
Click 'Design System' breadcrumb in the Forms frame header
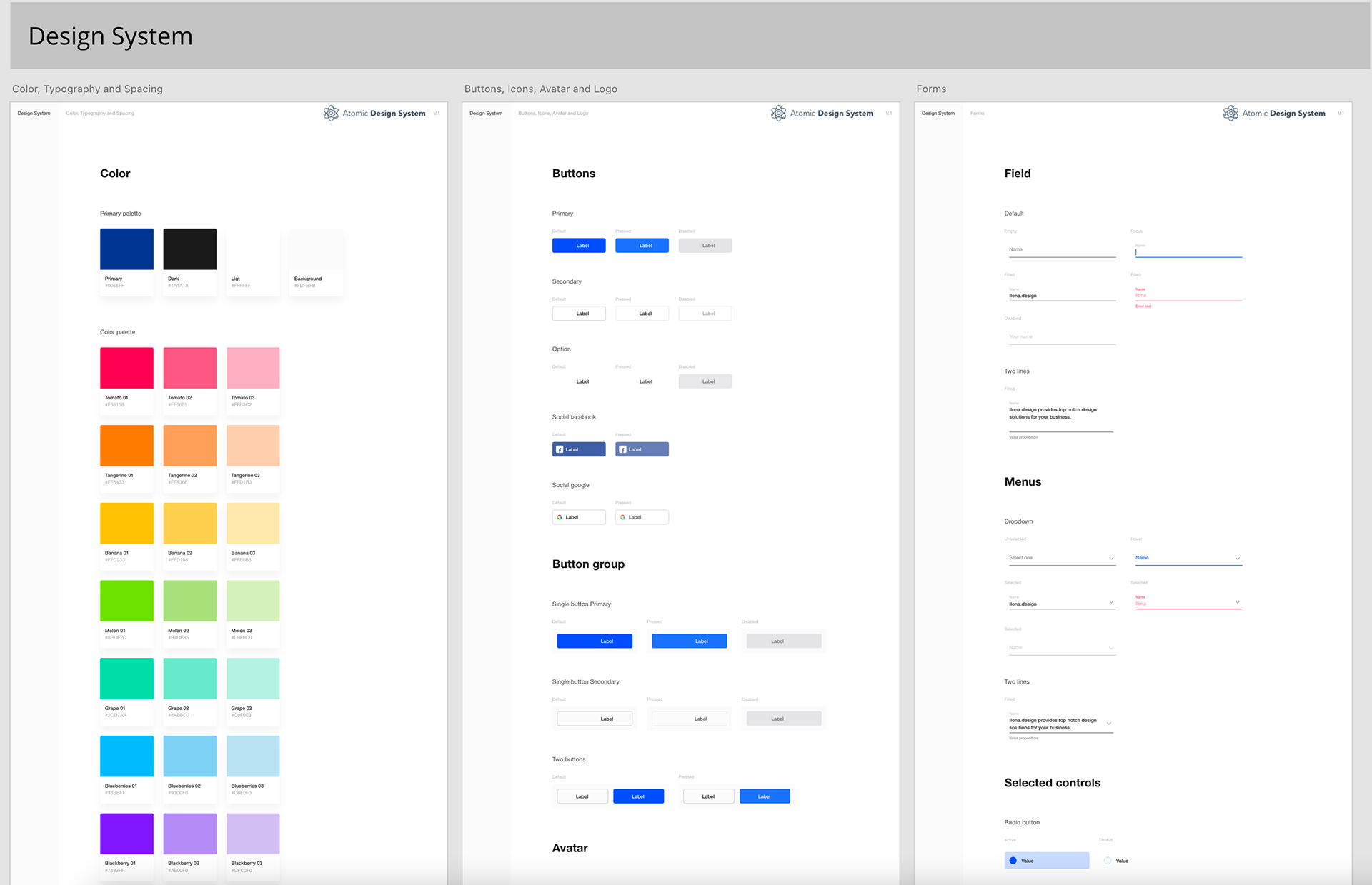pyautogui.click(x=938, y=113)
